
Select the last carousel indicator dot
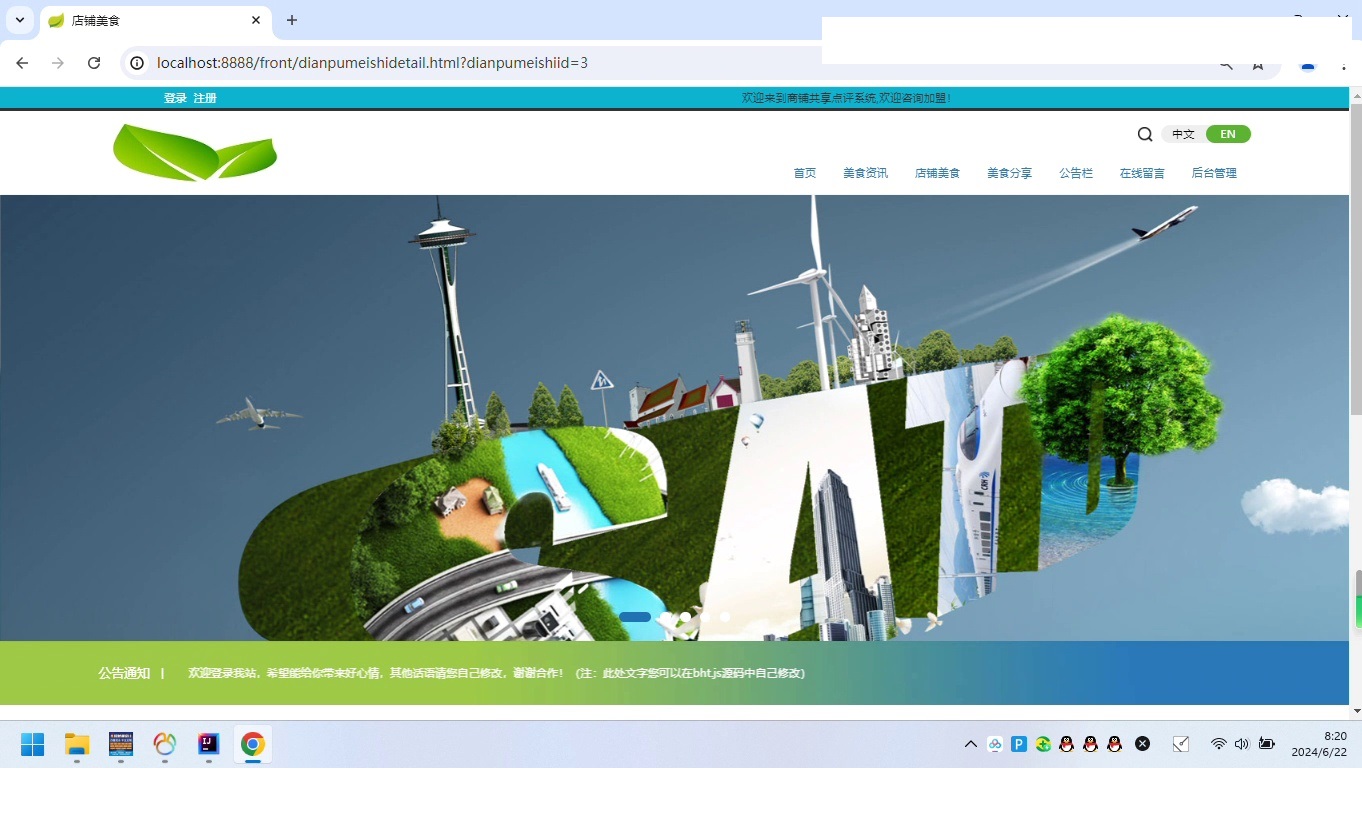point(725,617)
